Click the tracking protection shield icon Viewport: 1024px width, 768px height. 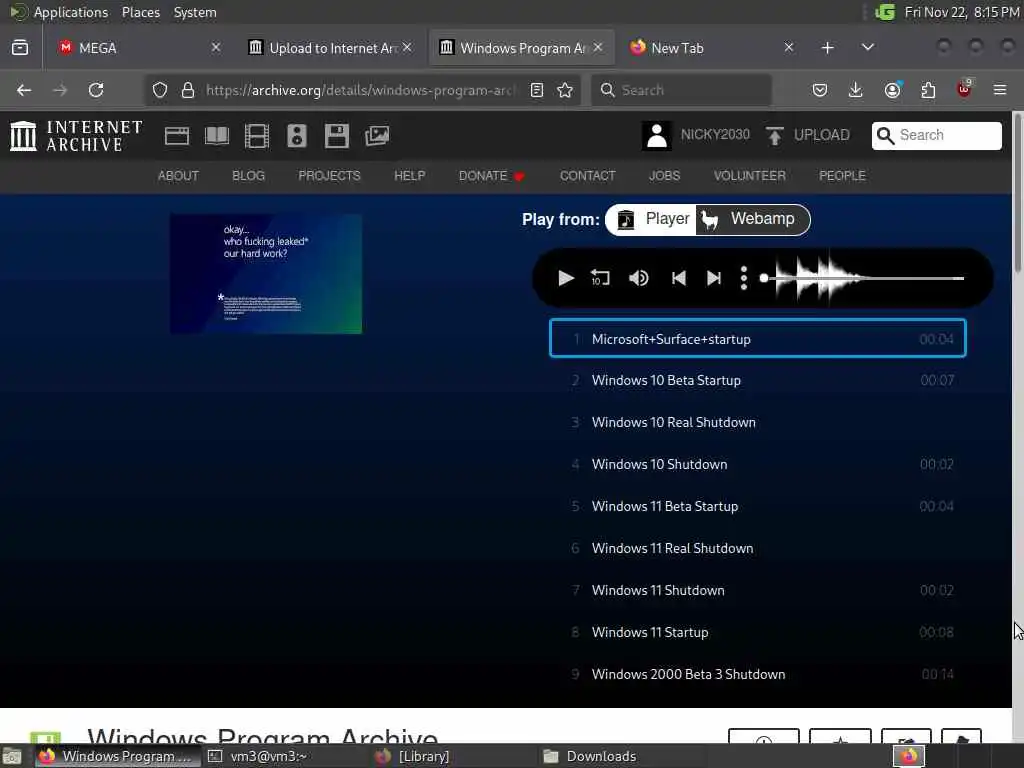pos(160,90)
